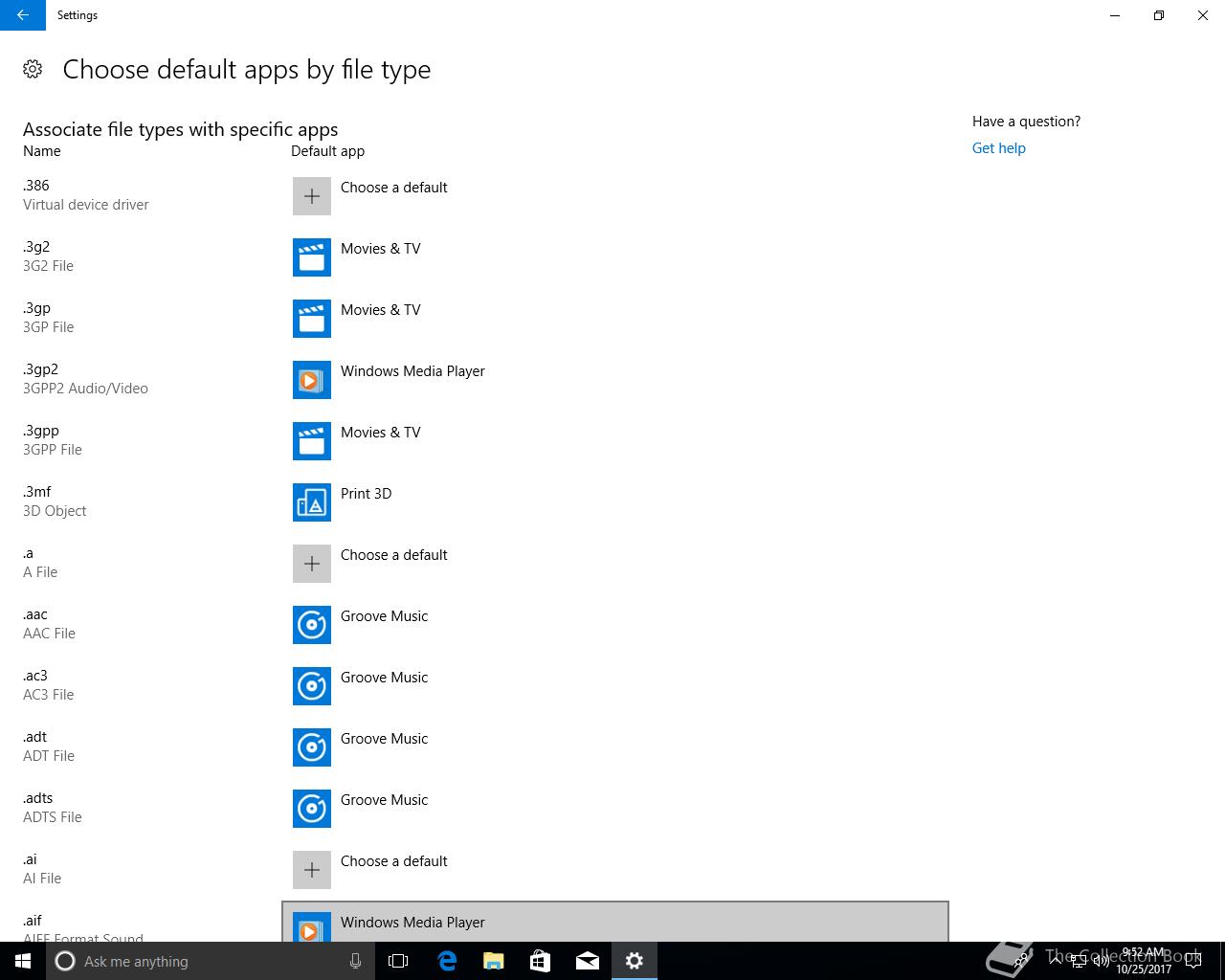Click the AC3 File description text
The height and width of the screenshot is (980, 1225).
(48, 695)
